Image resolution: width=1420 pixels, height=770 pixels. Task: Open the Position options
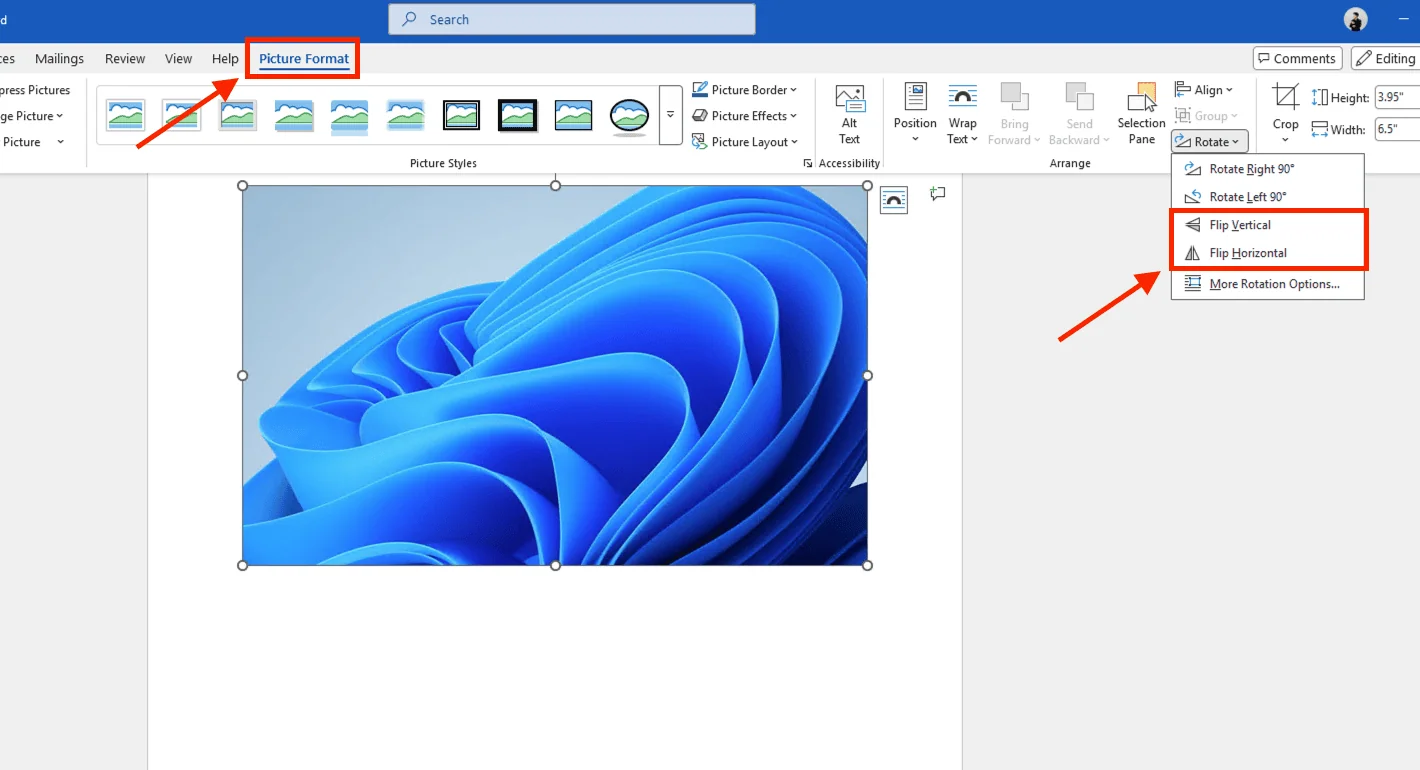coord(914,113)
